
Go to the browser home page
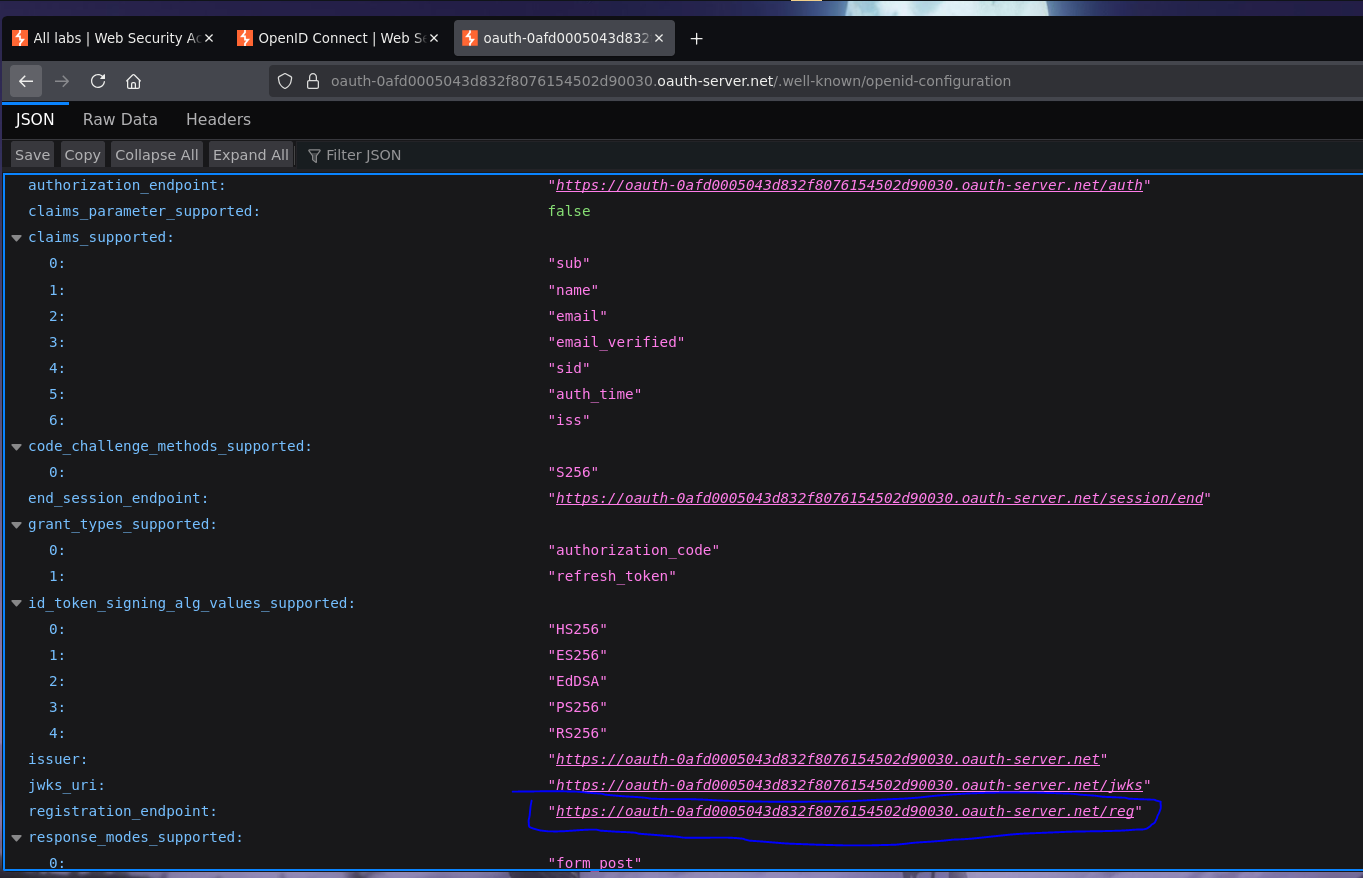click(x=133, y=81)
